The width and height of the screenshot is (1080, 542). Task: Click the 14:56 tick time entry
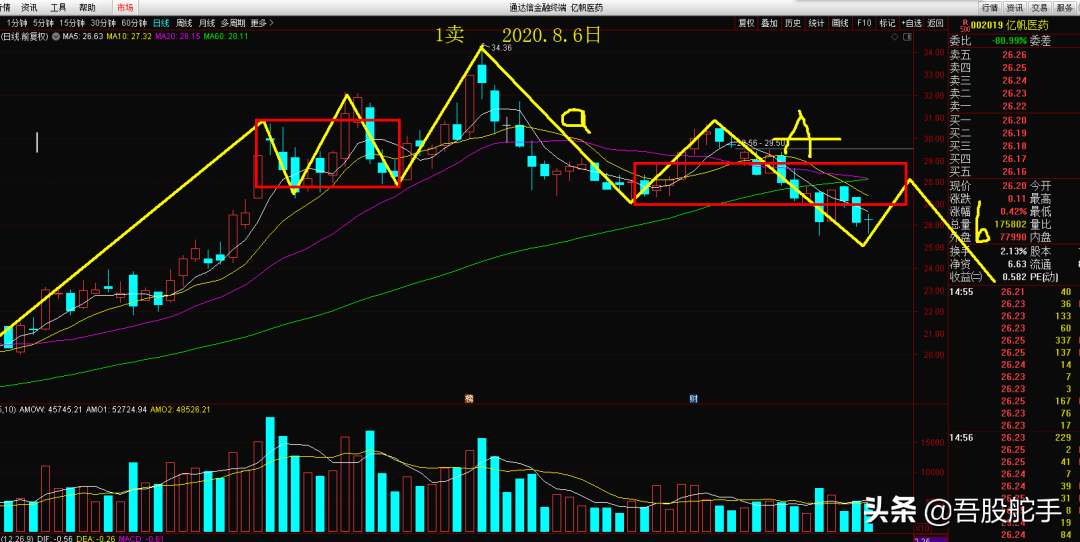962,437
